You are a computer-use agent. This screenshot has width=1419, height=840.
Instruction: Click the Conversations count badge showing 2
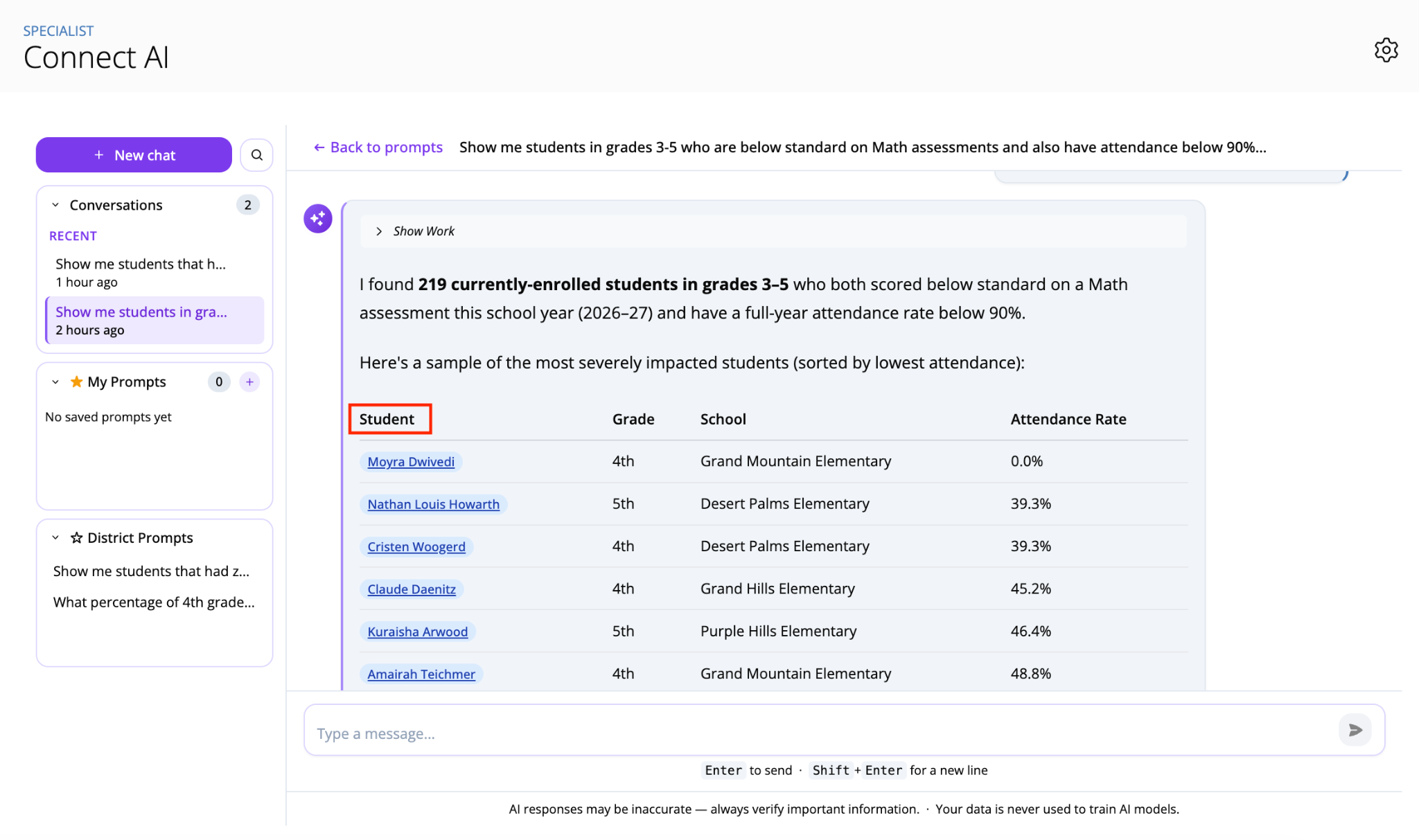point(247,205)
